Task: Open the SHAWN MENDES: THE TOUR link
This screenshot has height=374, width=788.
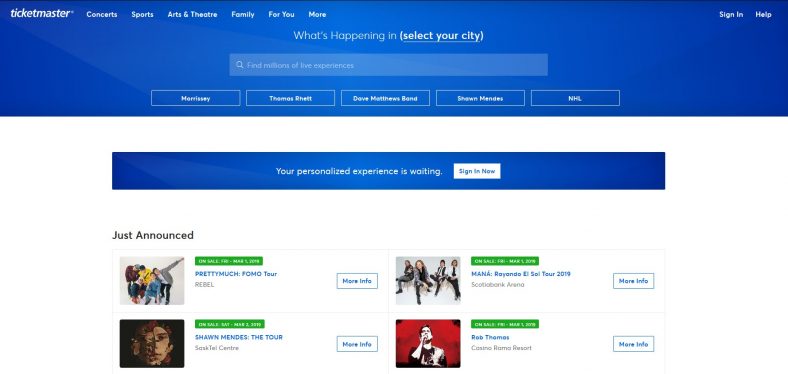Action: tap(239, 337)
